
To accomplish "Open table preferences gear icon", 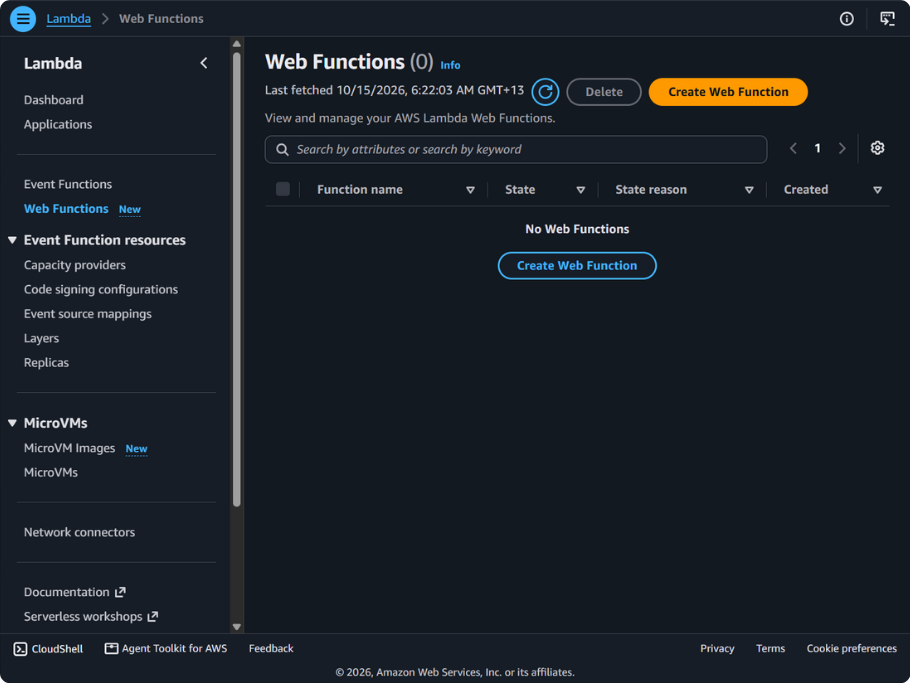I will click(x=877, y=148).
